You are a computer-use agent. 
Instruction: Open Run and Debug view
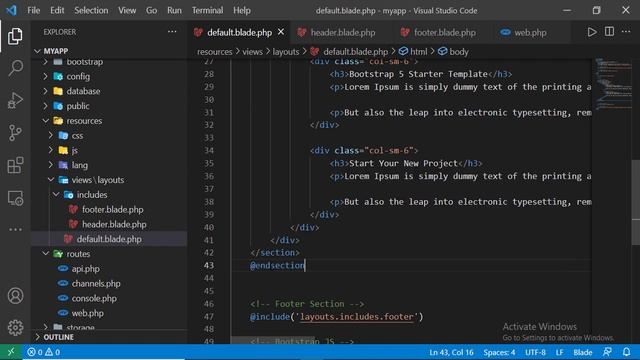coord(15,100)
